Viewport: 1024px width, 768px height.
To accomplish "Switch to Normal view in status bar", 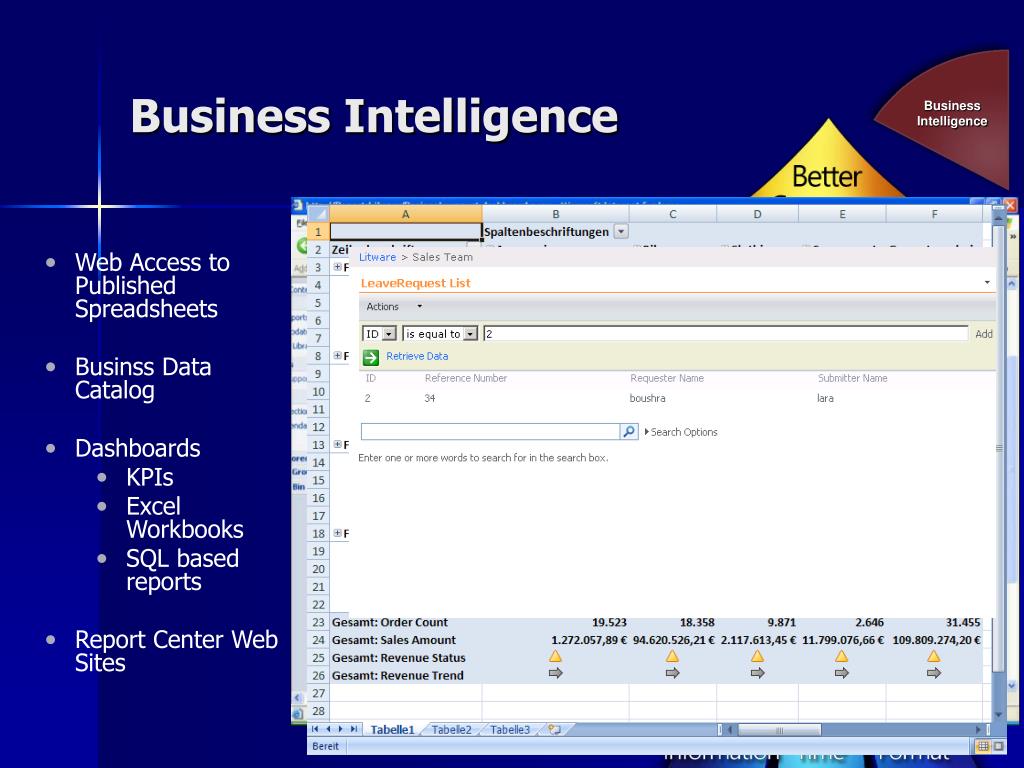I will pos(982,746).
